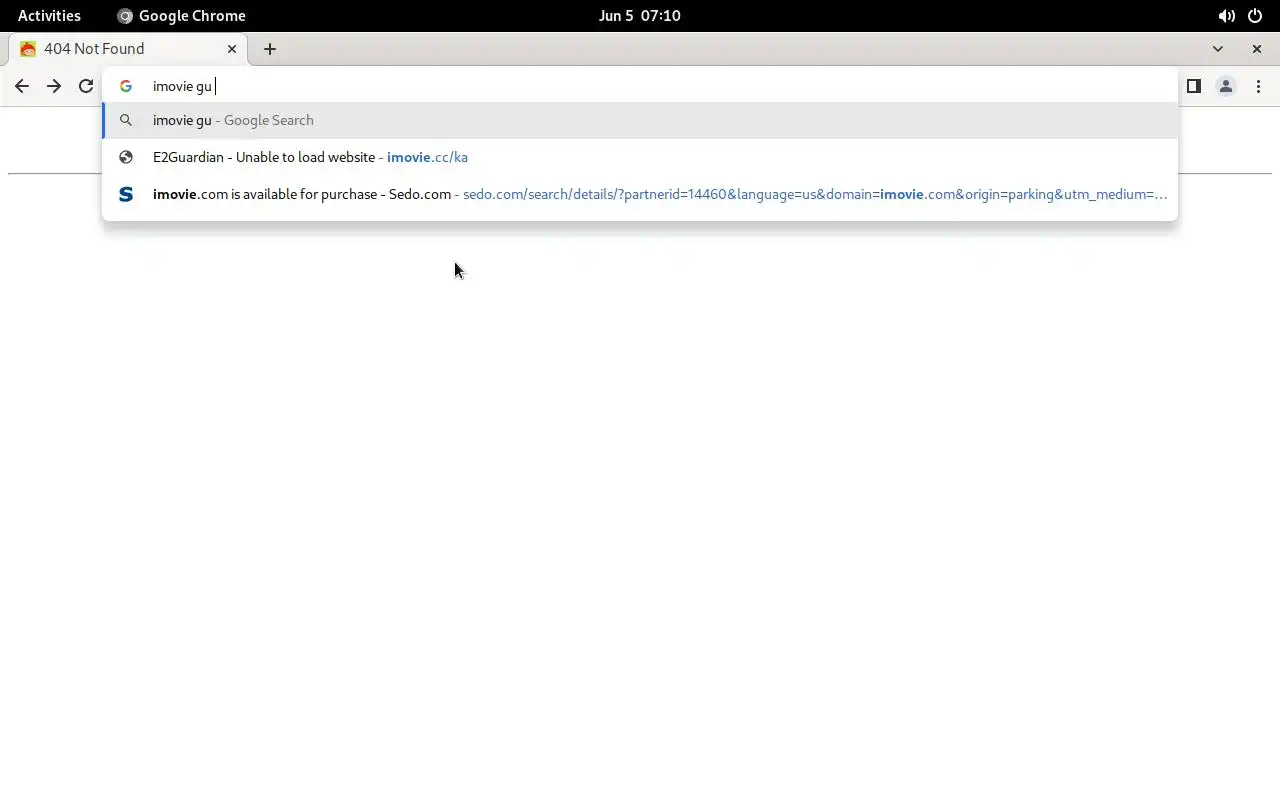The height and width of the screenshot is (800, 1280).
Task: Click the power icon in system tray
Action: pos(1255,16)
